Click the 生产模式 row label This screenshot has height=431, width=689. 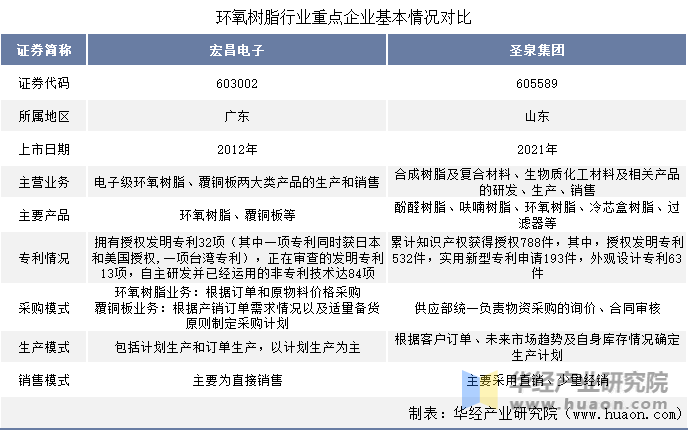[44, 347]
